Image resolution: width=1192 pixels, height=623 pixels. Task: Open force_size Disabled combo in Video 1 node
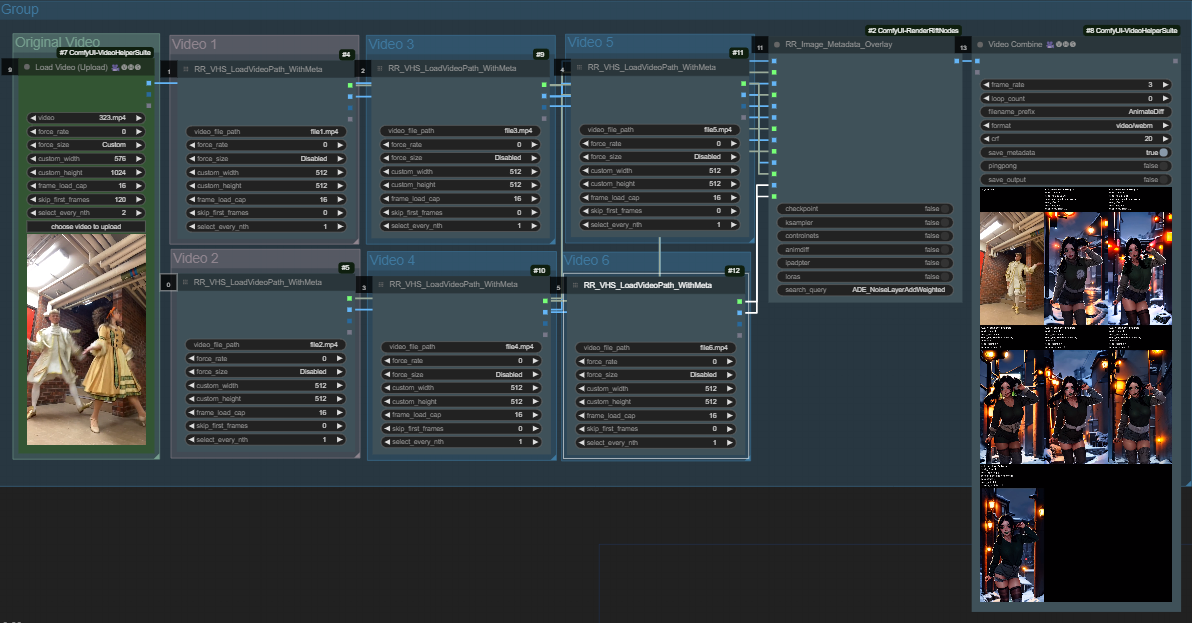(266, 159)
